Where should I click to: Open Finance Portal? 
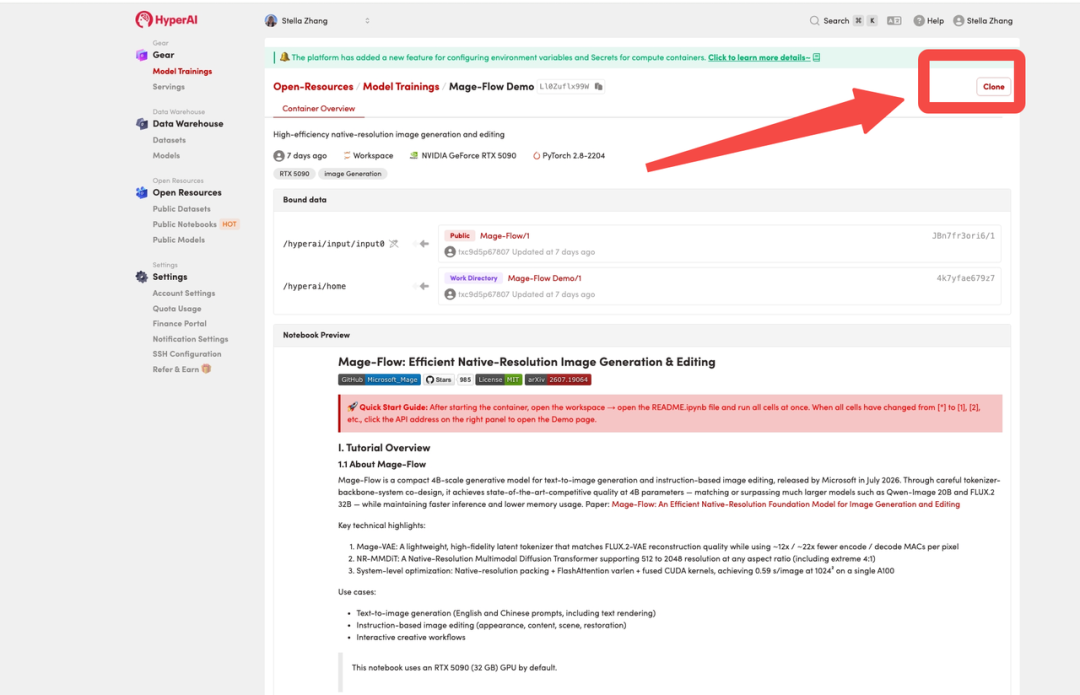point(179,324)
